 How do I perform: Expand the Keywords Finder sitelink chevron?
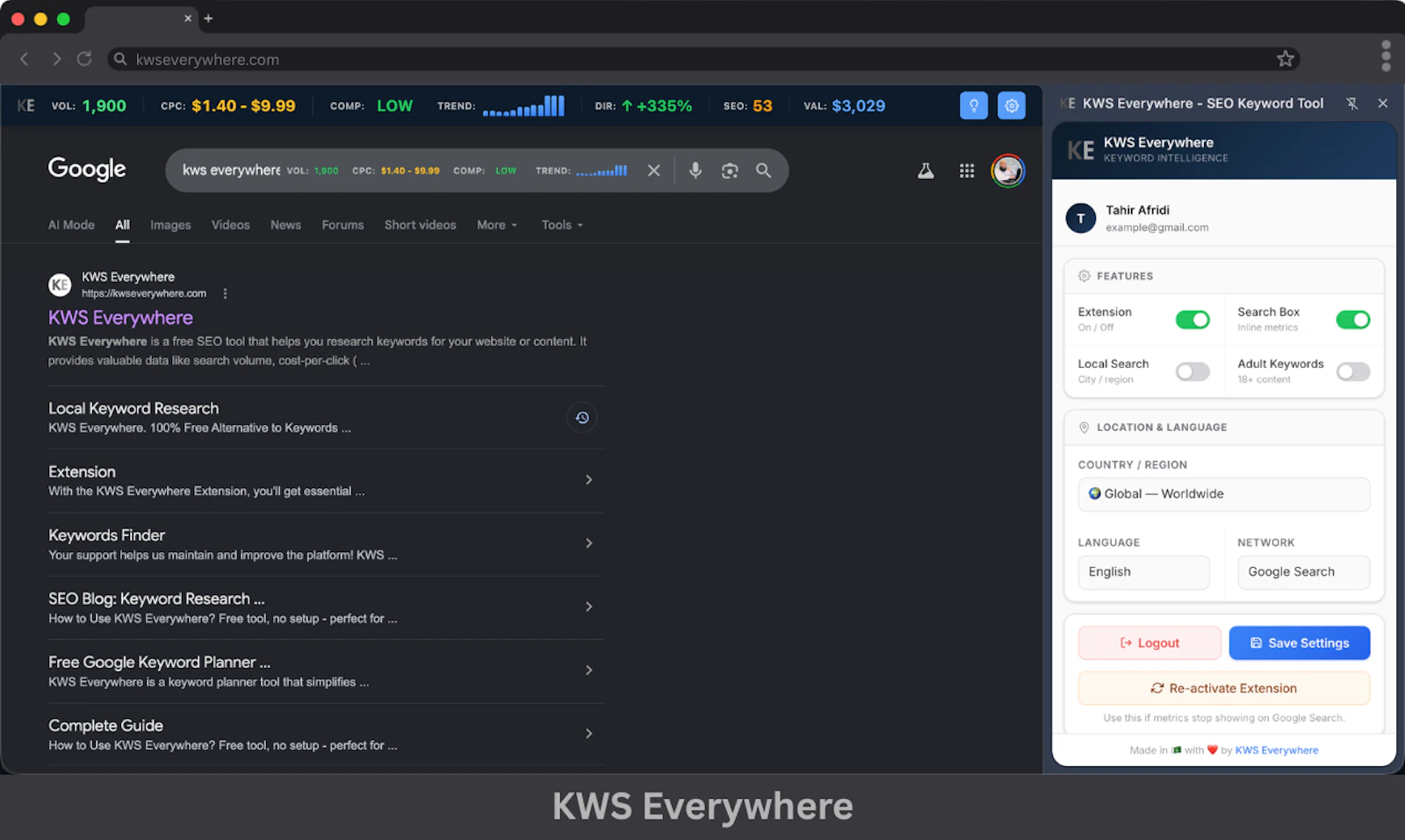588,543
